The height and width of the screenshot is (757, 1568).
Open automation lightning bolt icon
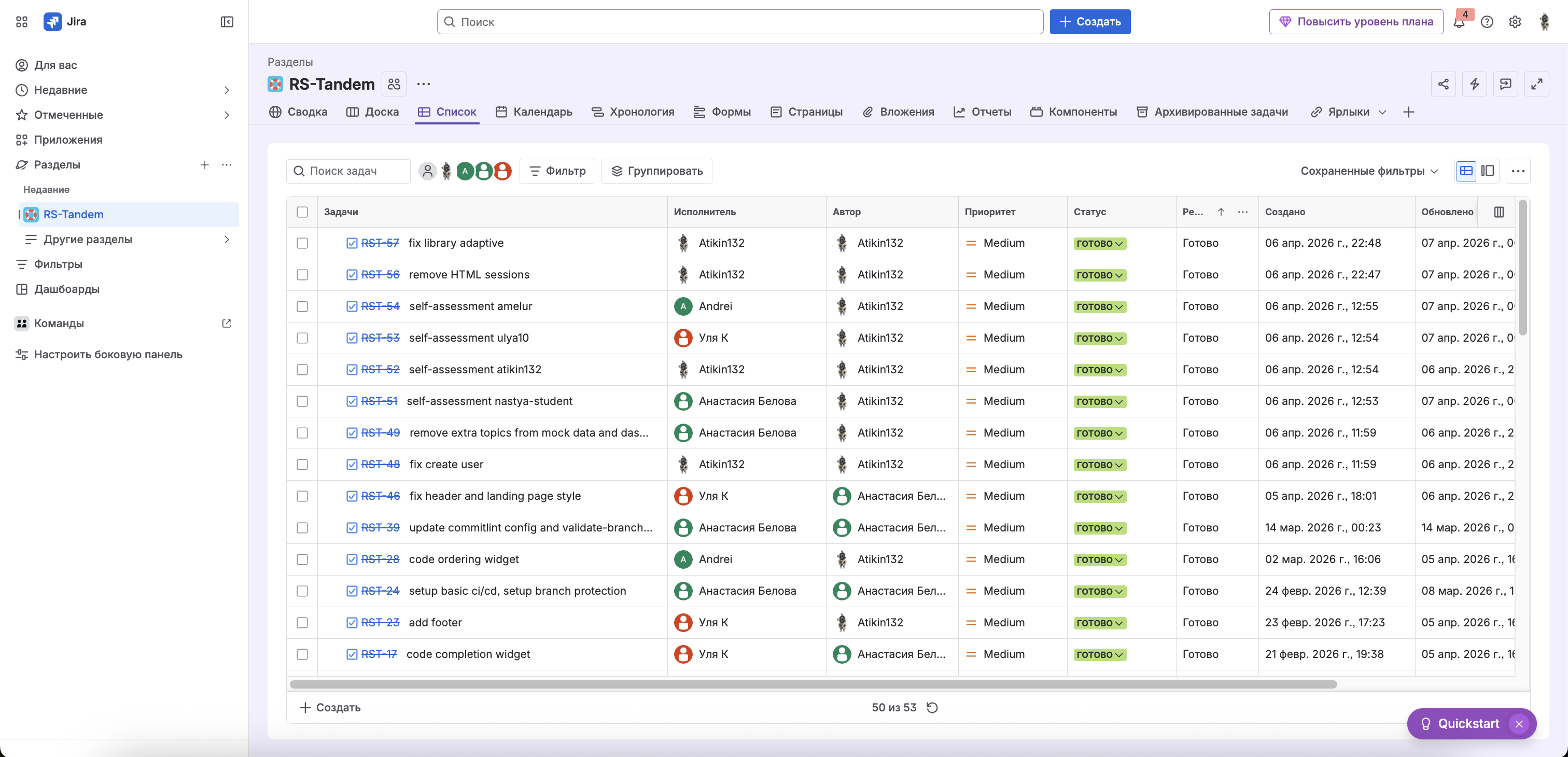tap(1474, 84)
